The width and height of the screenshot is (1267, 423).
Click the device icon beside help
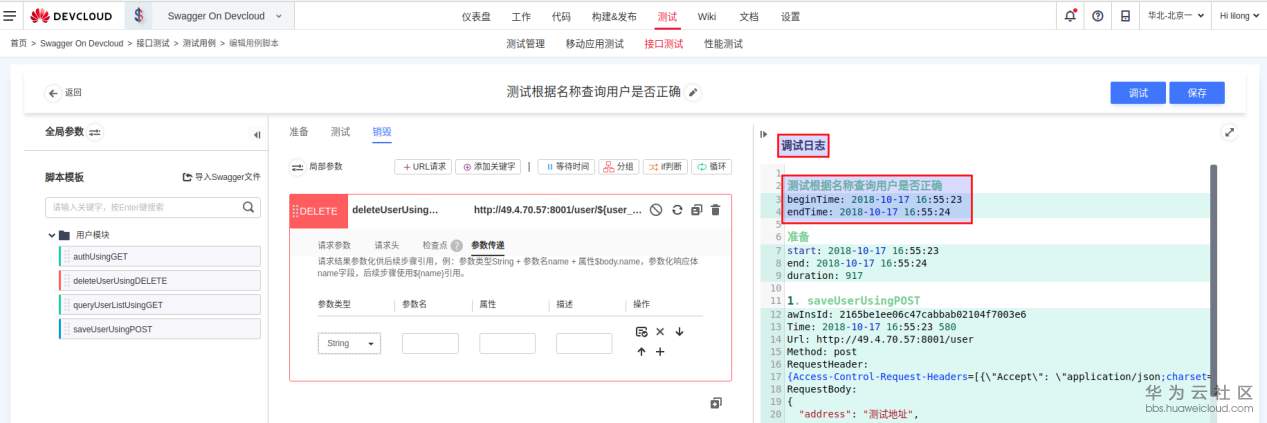(x=1125, y=16)
